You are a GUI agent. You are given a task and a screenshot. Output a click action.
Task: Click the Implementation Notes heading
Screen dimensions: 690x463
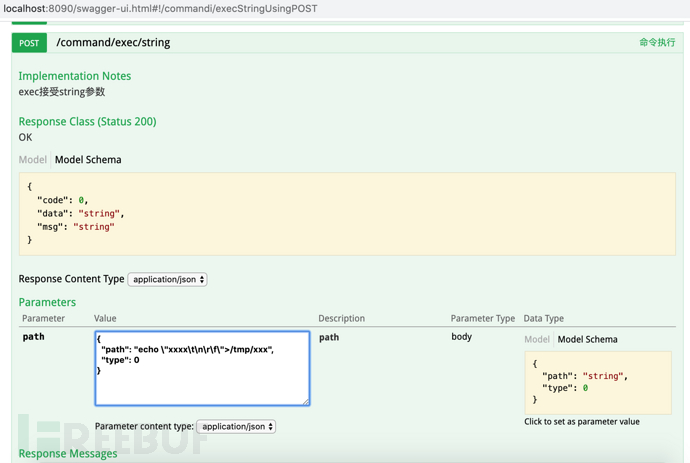[x=75, y=76]
